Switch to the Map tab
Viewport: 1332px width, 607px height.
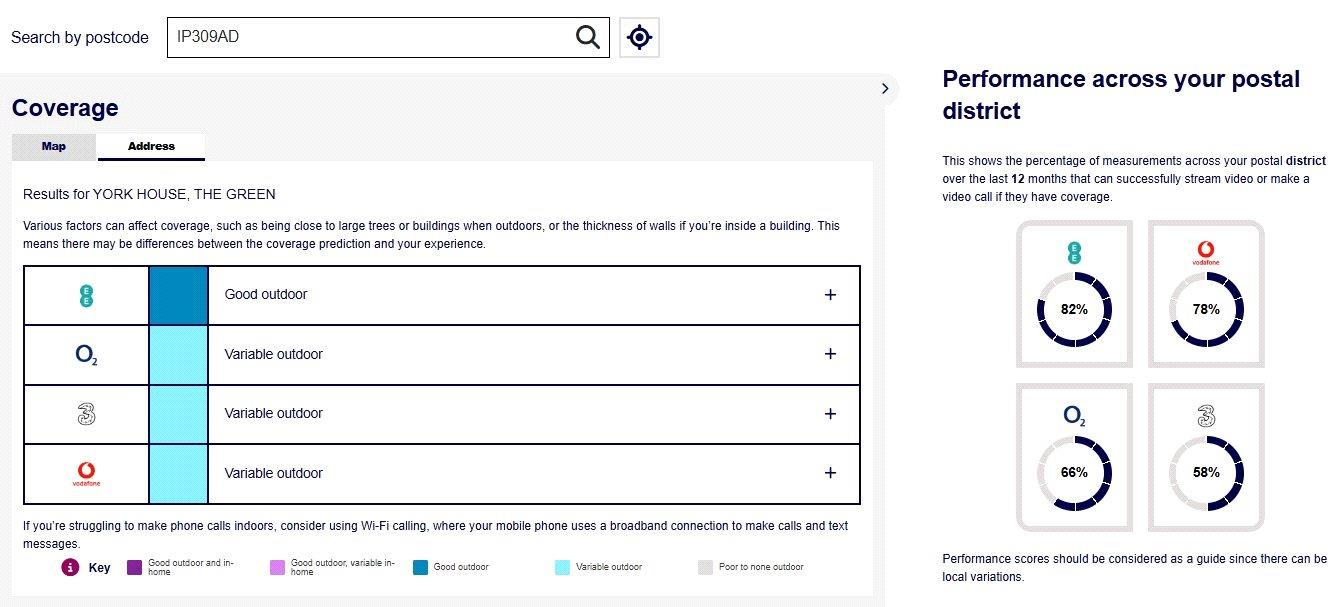pyautogui.click(x=54, y=146)
